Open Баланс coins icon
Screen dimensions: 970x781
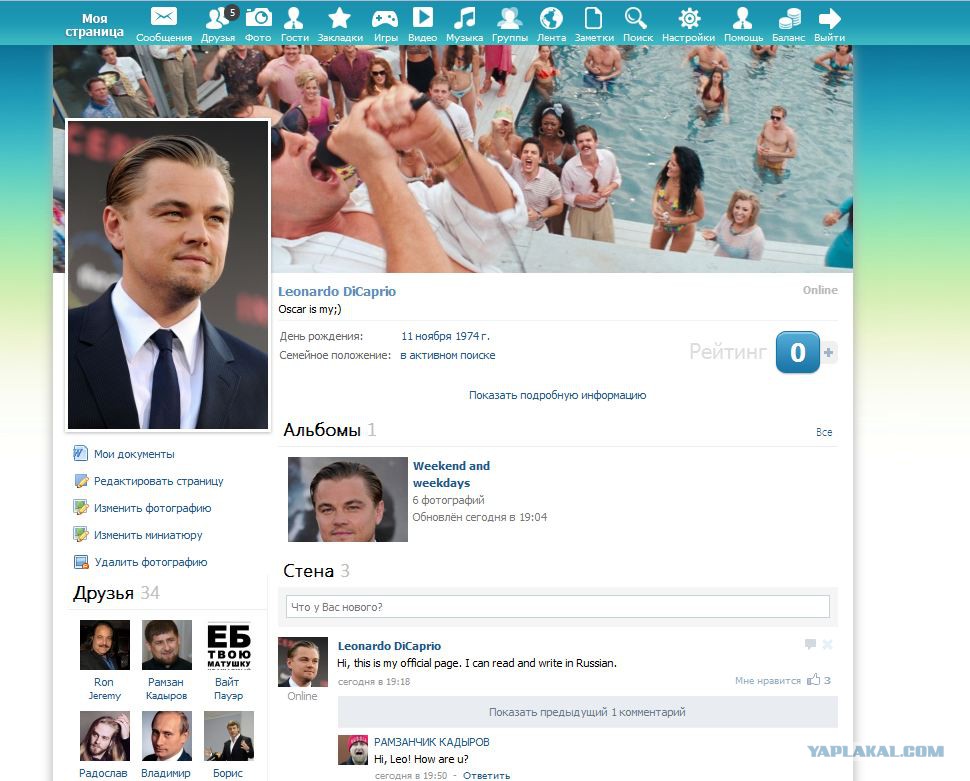tap(789, 17)
